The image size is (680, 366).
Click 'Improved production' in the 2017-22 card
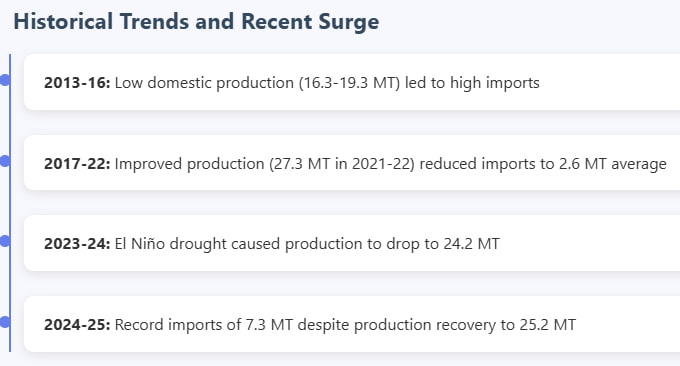click(190, 163)
